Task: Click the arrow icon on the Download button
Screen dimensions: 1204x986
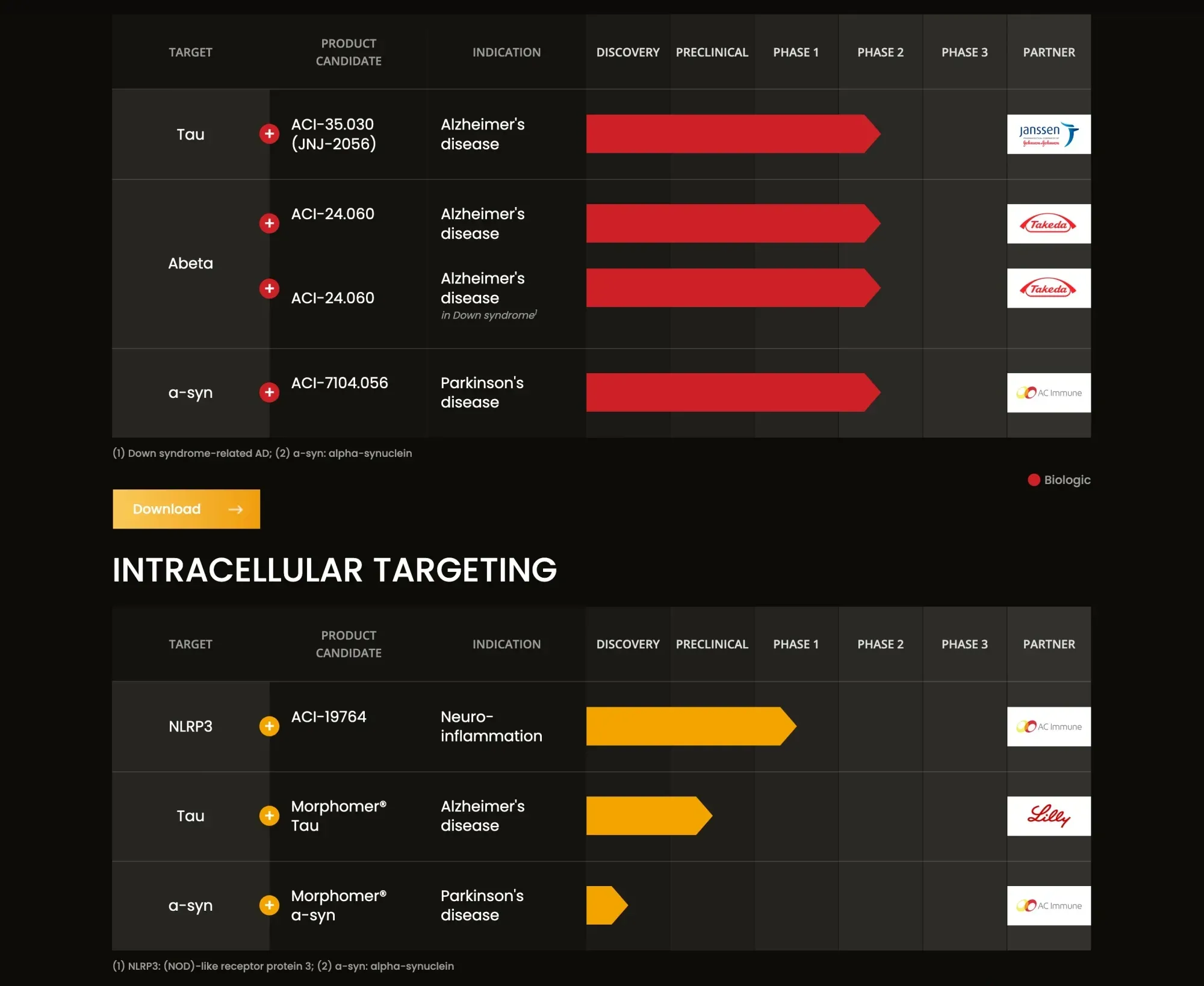Action: (x=235, y=509)
